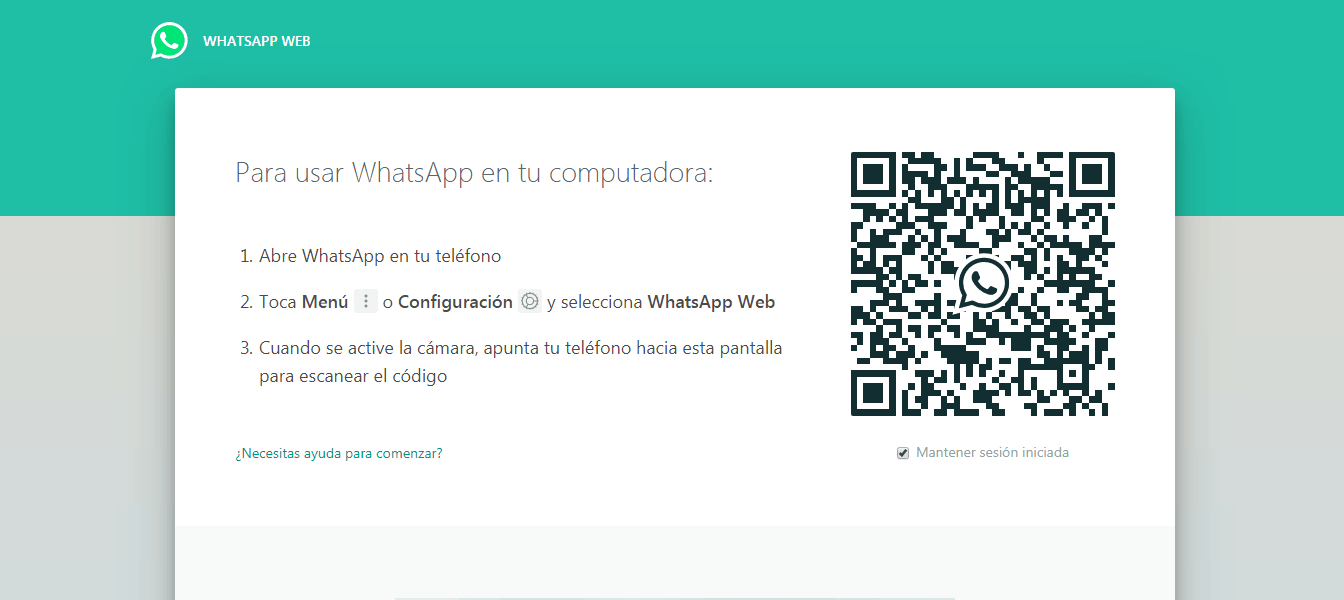Click the WHATSAPP WEB header title
This screenshot has height=600, width=1344.
click(x=257, y=42)
